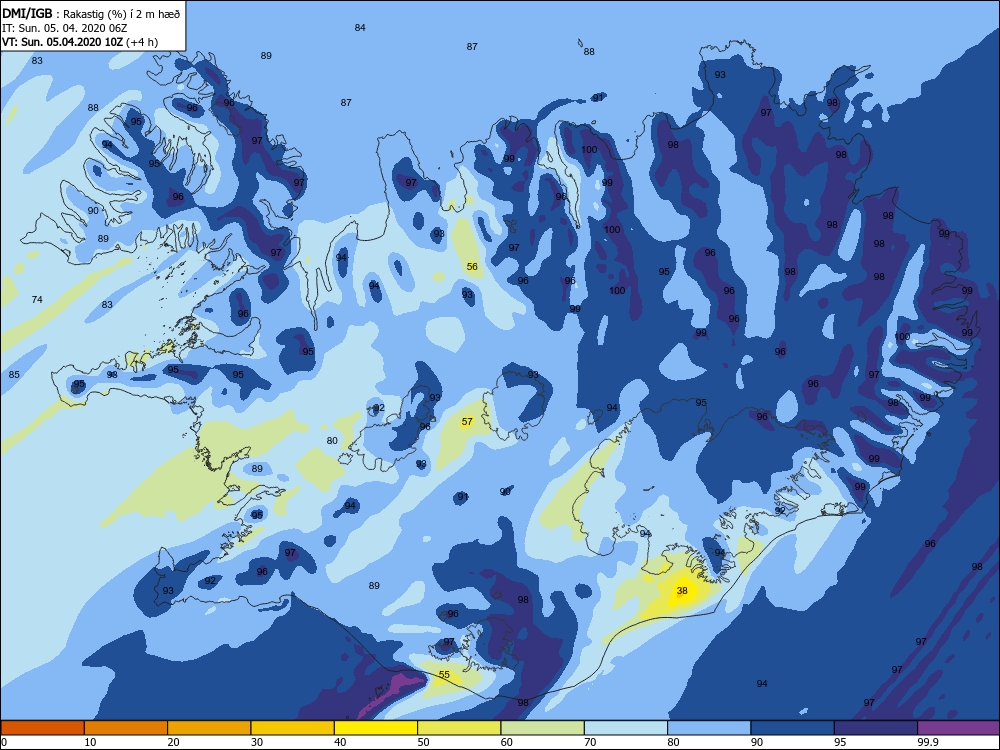Viewport: 1000px width, 750px height.
Task: Click the legend scale label 50
Action: pos(423,742)
